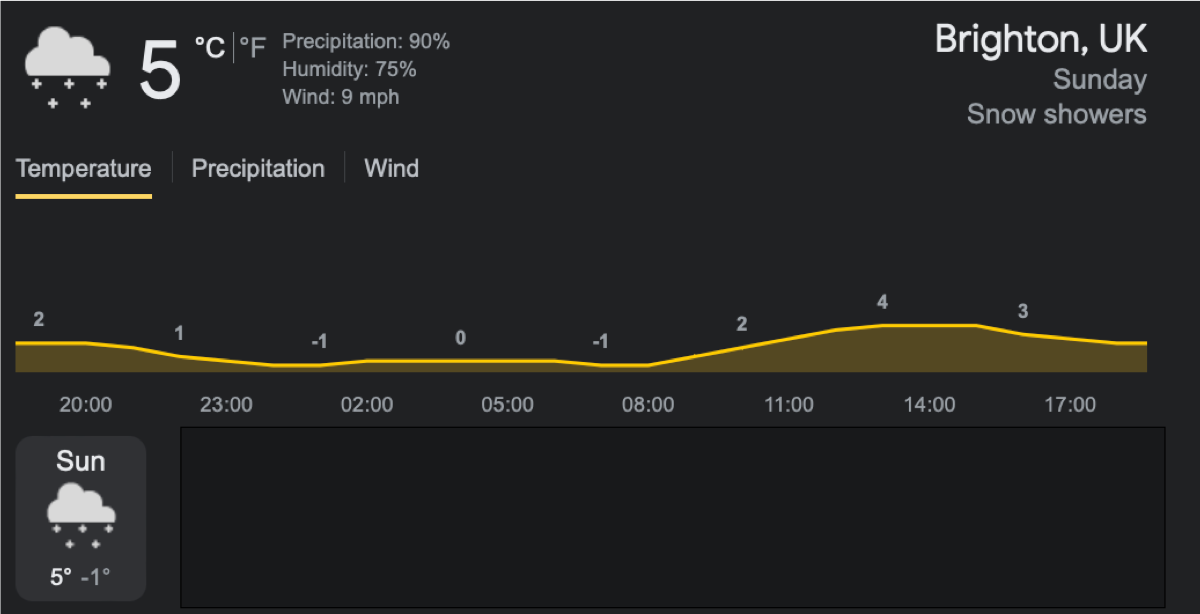Click the 08:00 time marker

tap(648, 405)
